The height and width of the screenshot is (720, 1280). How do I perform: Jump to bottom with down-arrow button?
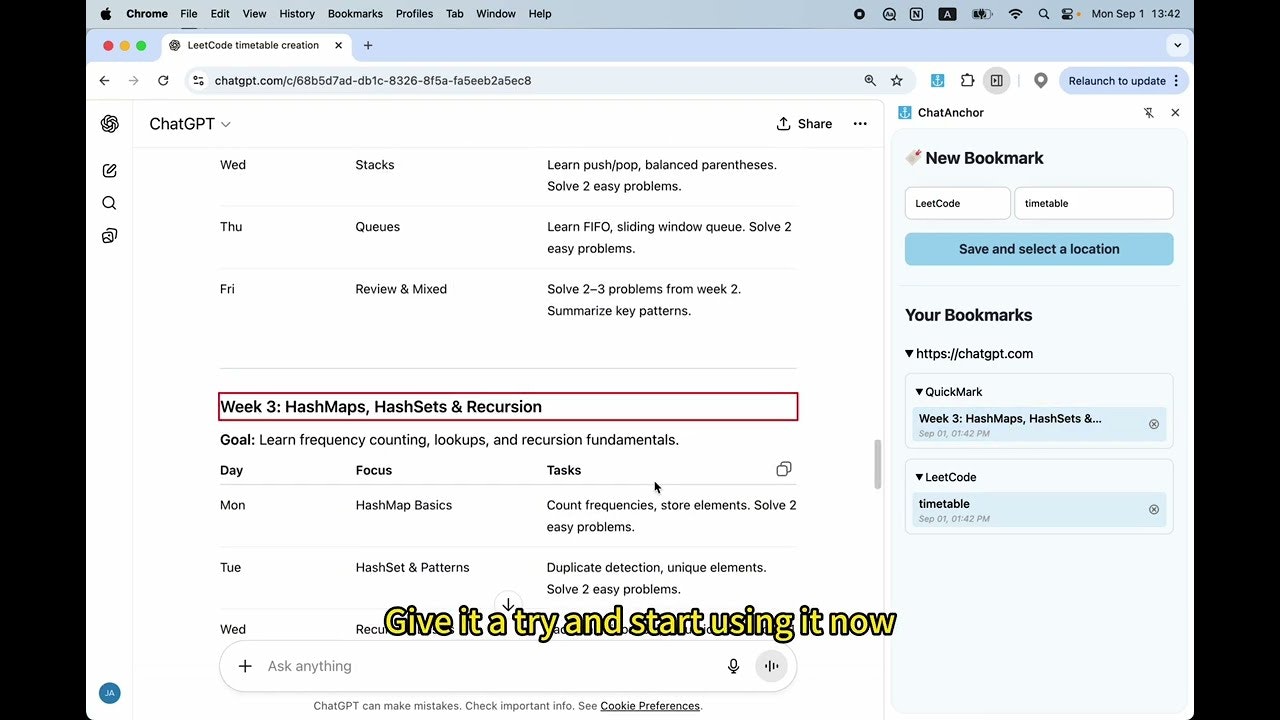pos(508,604)
